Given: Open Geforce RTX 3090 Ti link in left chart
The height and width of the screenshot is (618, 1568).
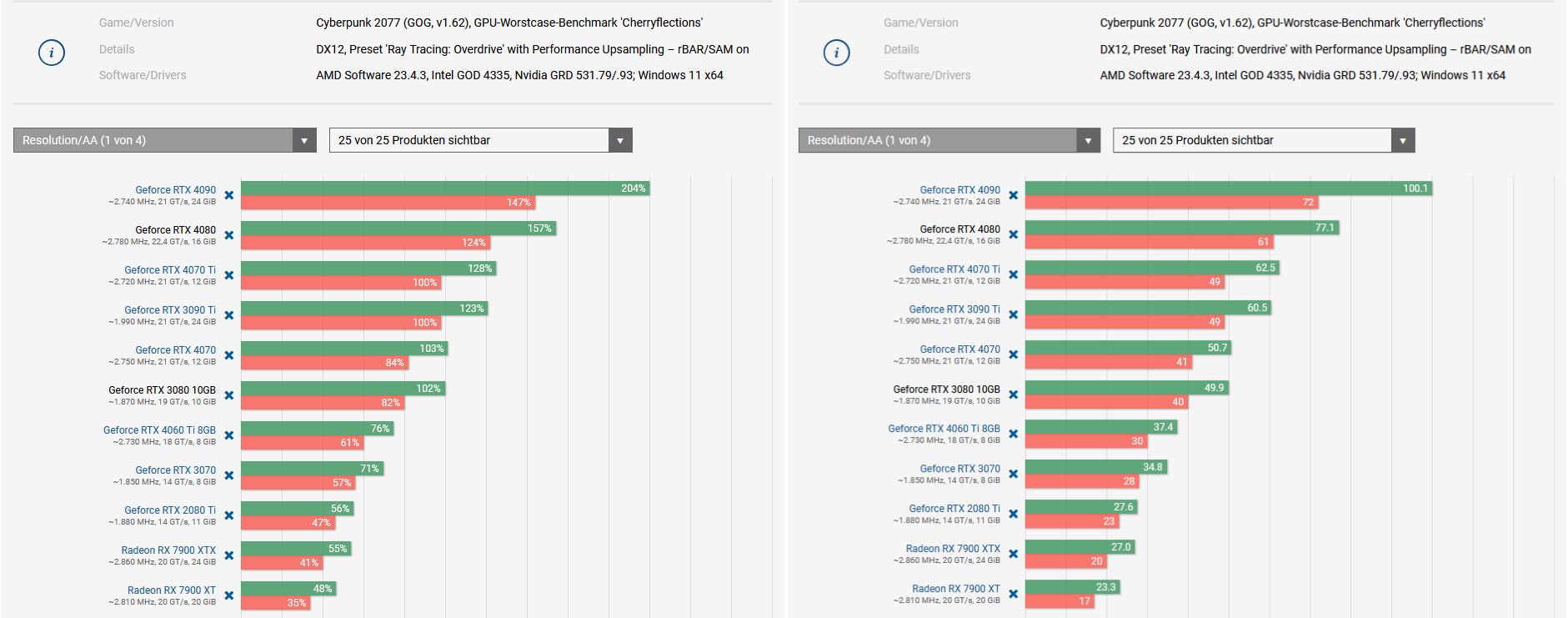Looking at the screenshot, I should pyautogui.click(x=170, y=310).
